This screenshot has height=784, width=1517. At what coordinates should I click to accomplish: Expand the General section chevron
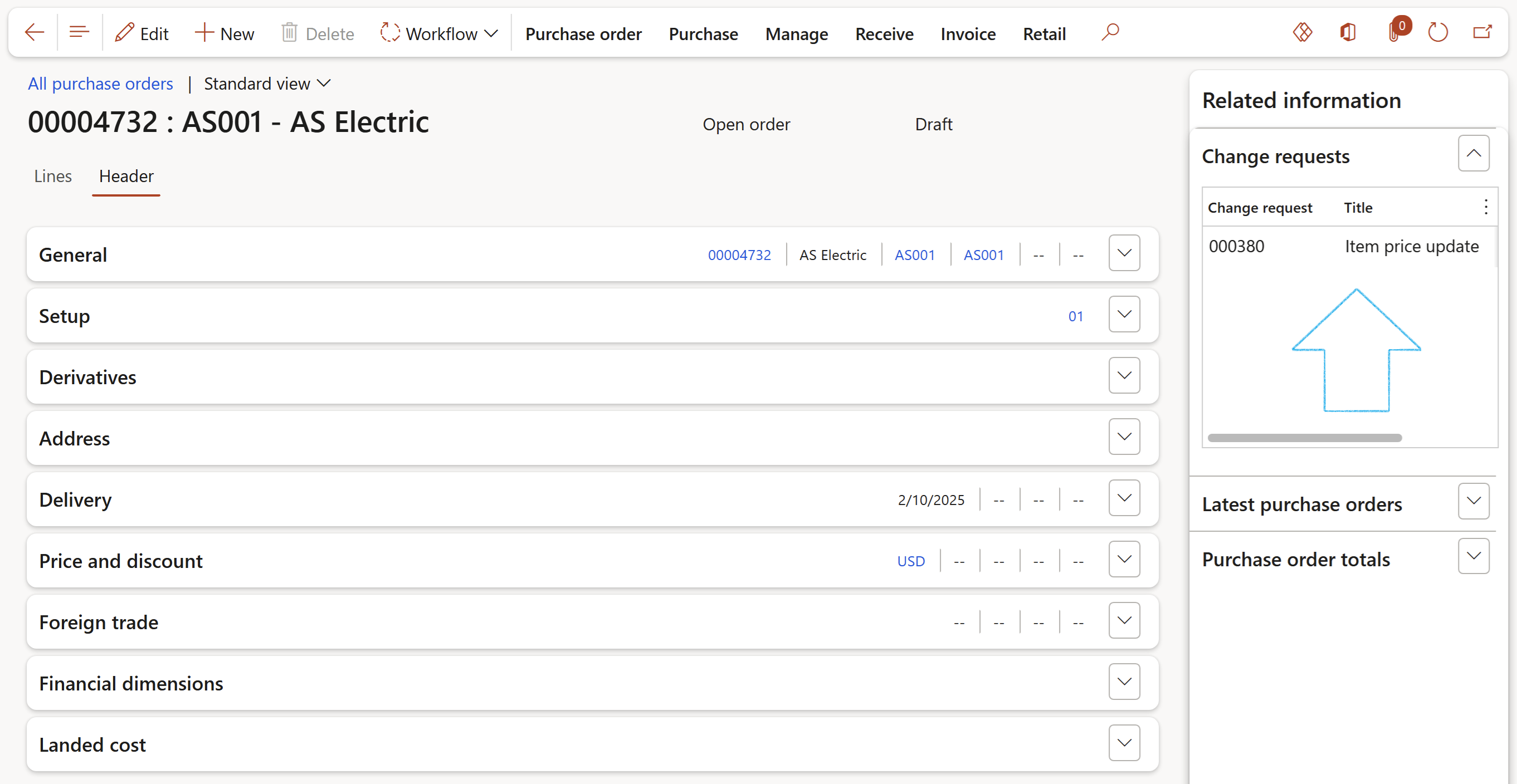click(1124, 253)
